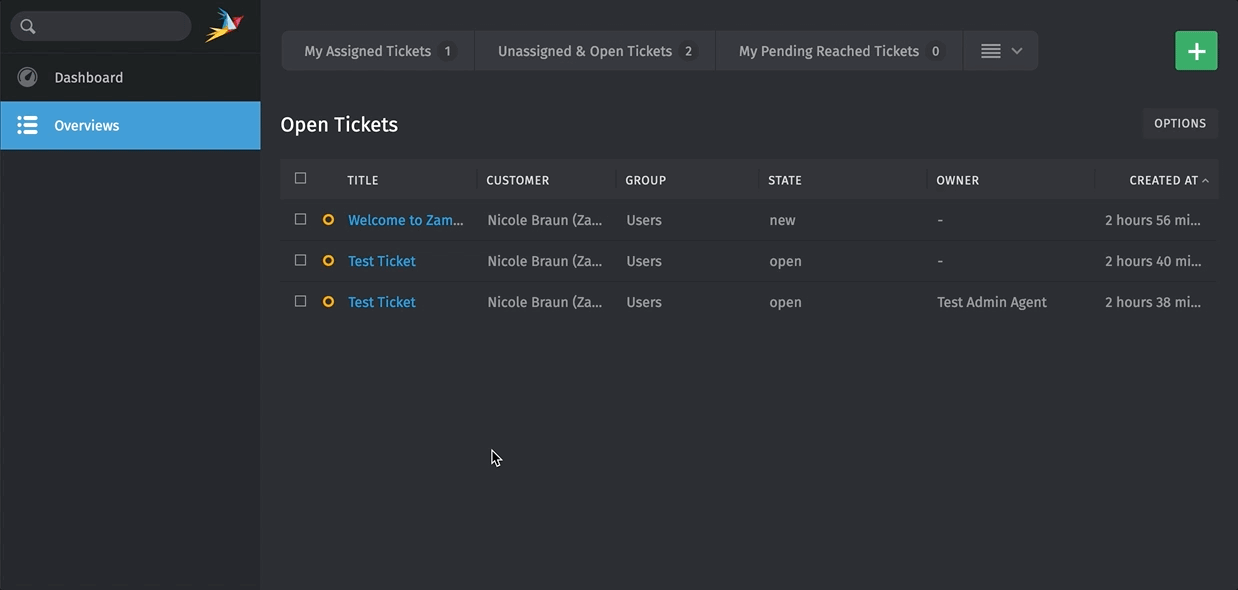1238x590 pixels.
Task: Click the priority circle on Welcome ticket row
Action: click(328, 218)
